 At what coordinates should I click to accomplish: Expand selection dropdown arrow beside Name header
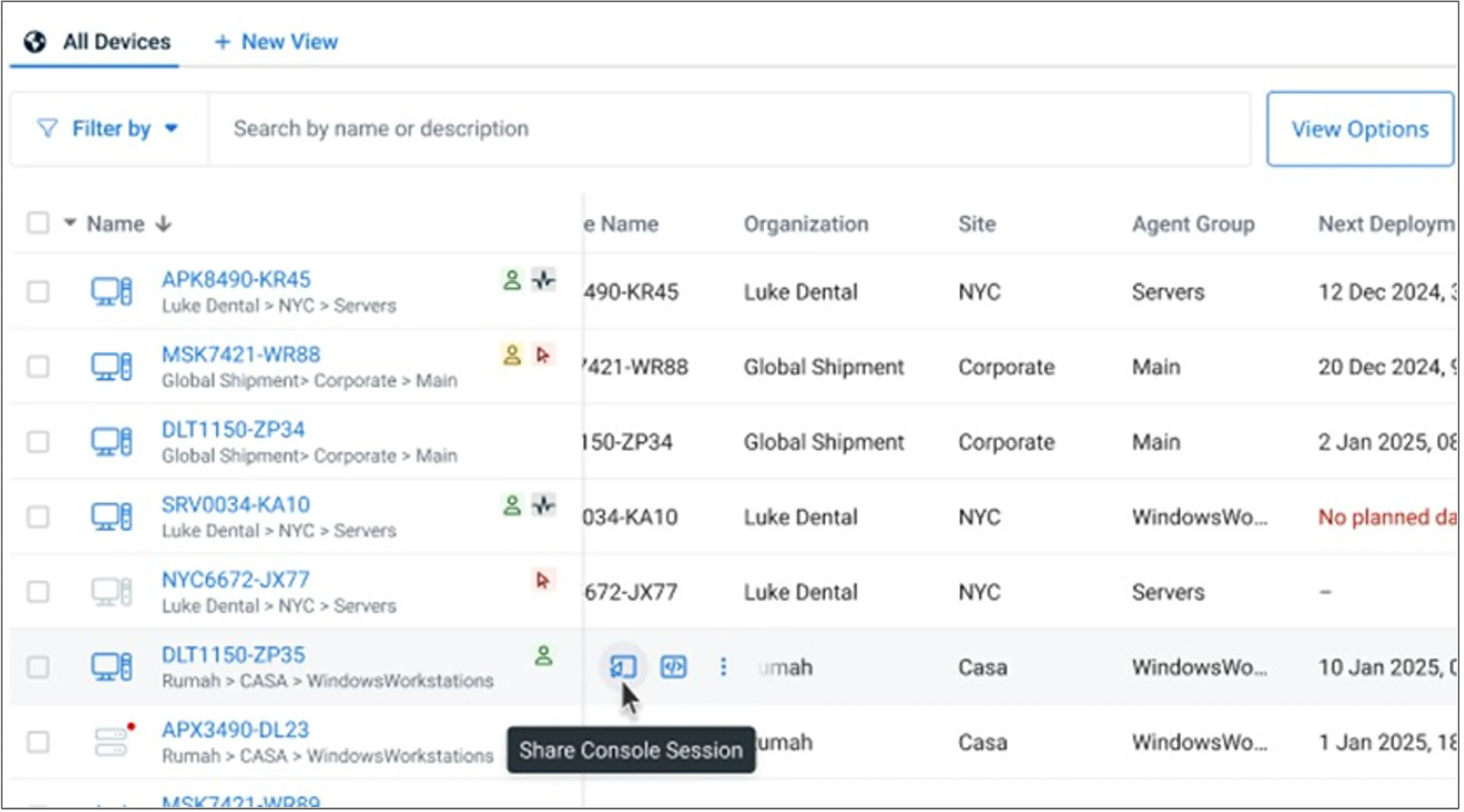click(x=70, y=222)
